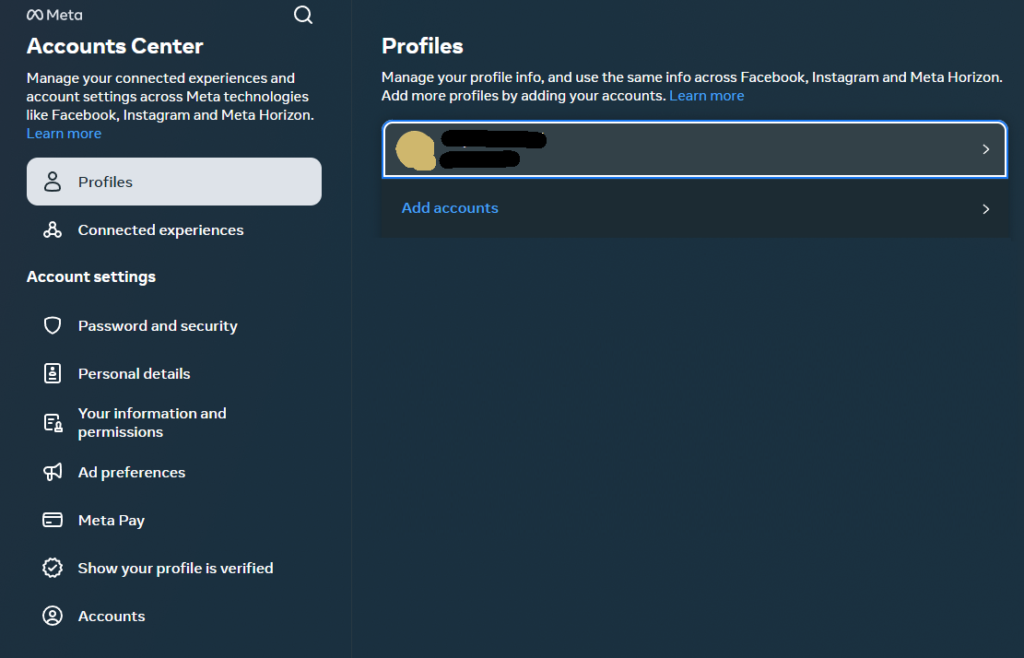
Task: Click the Personal details ID card icon
Action: (x=52, y=373)
